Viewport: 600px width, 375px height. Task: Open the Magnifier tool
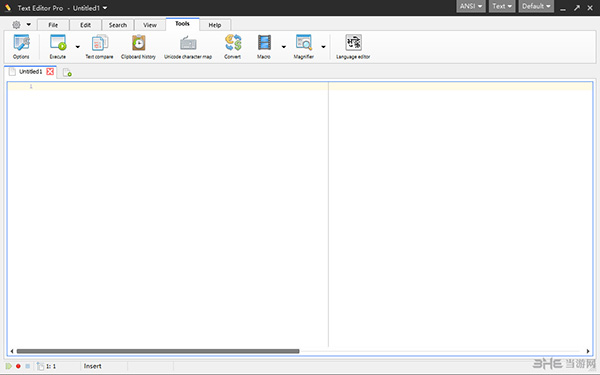tap(304, 46)
